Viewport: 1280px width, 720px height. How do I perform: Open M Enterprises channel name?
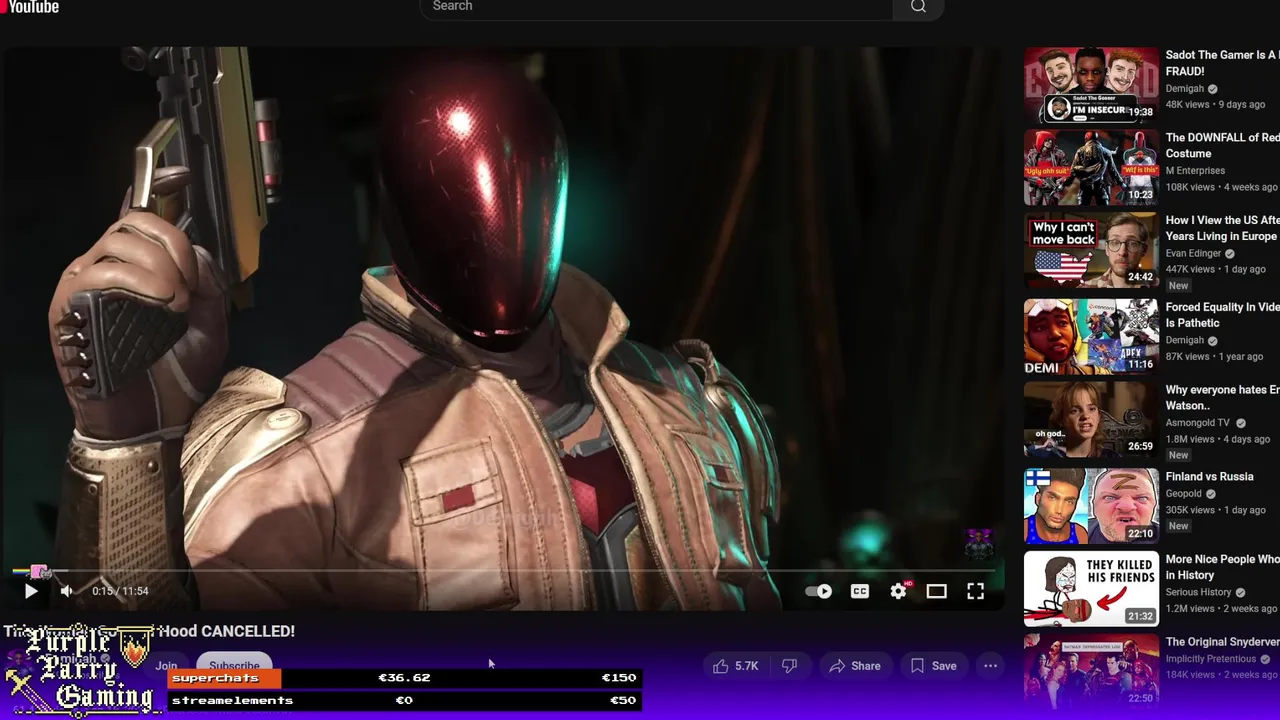(x=1195, y=171)
